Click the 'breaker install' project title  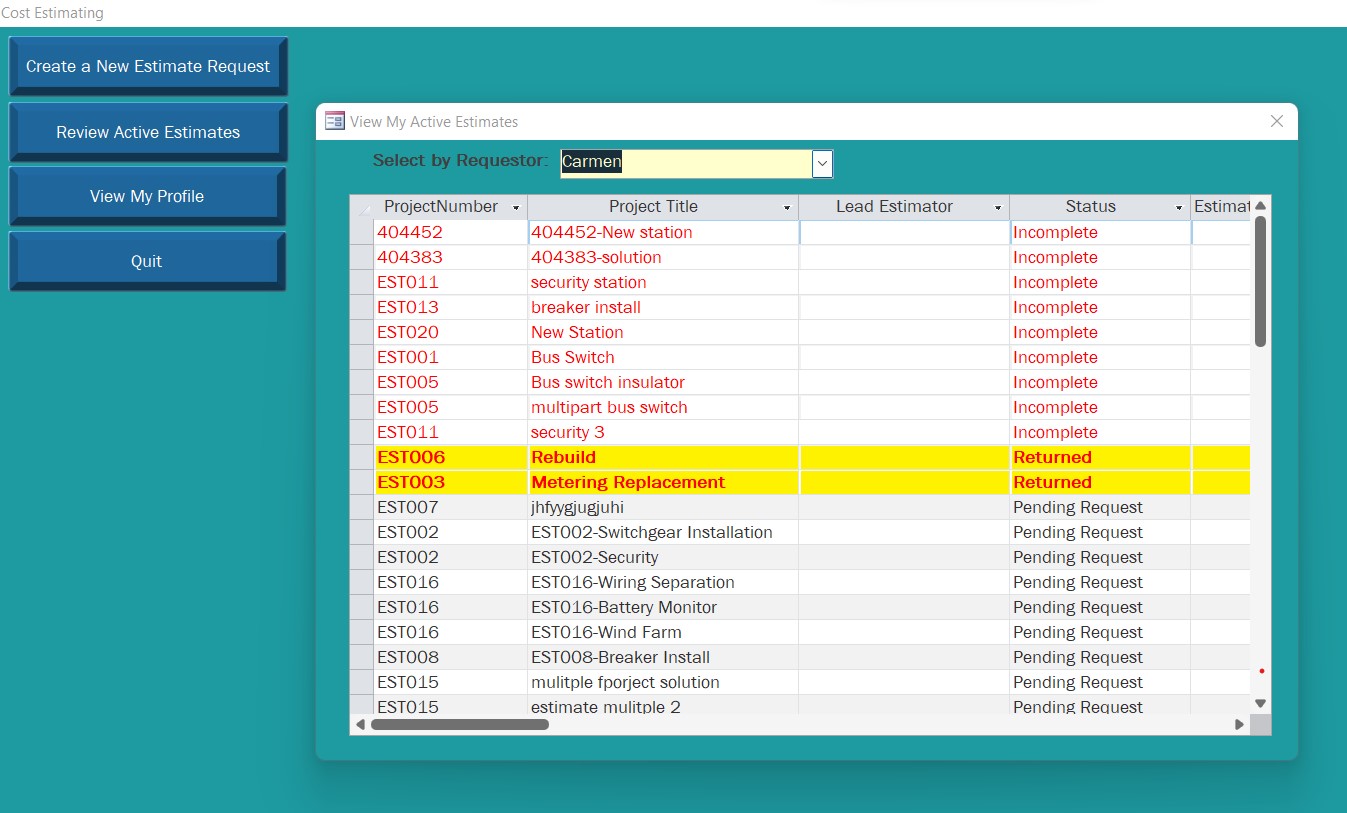click(x=586, y=307)
